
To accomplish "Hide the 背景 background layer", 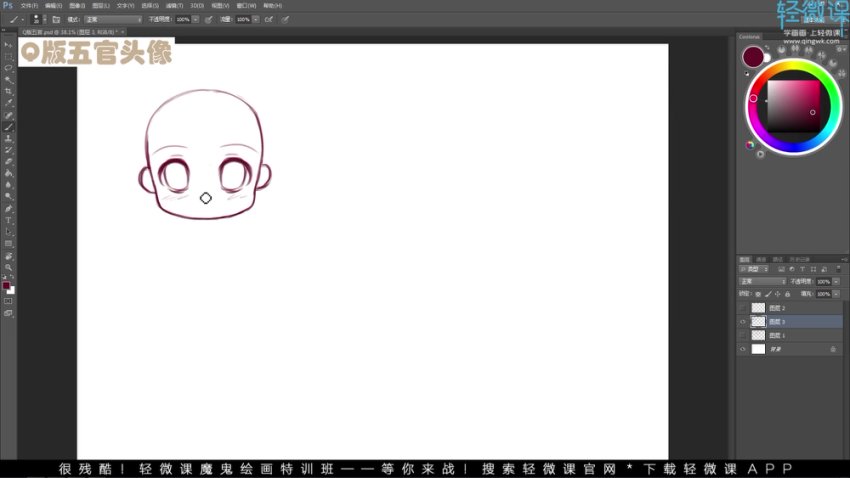I will tap(743, 350).
